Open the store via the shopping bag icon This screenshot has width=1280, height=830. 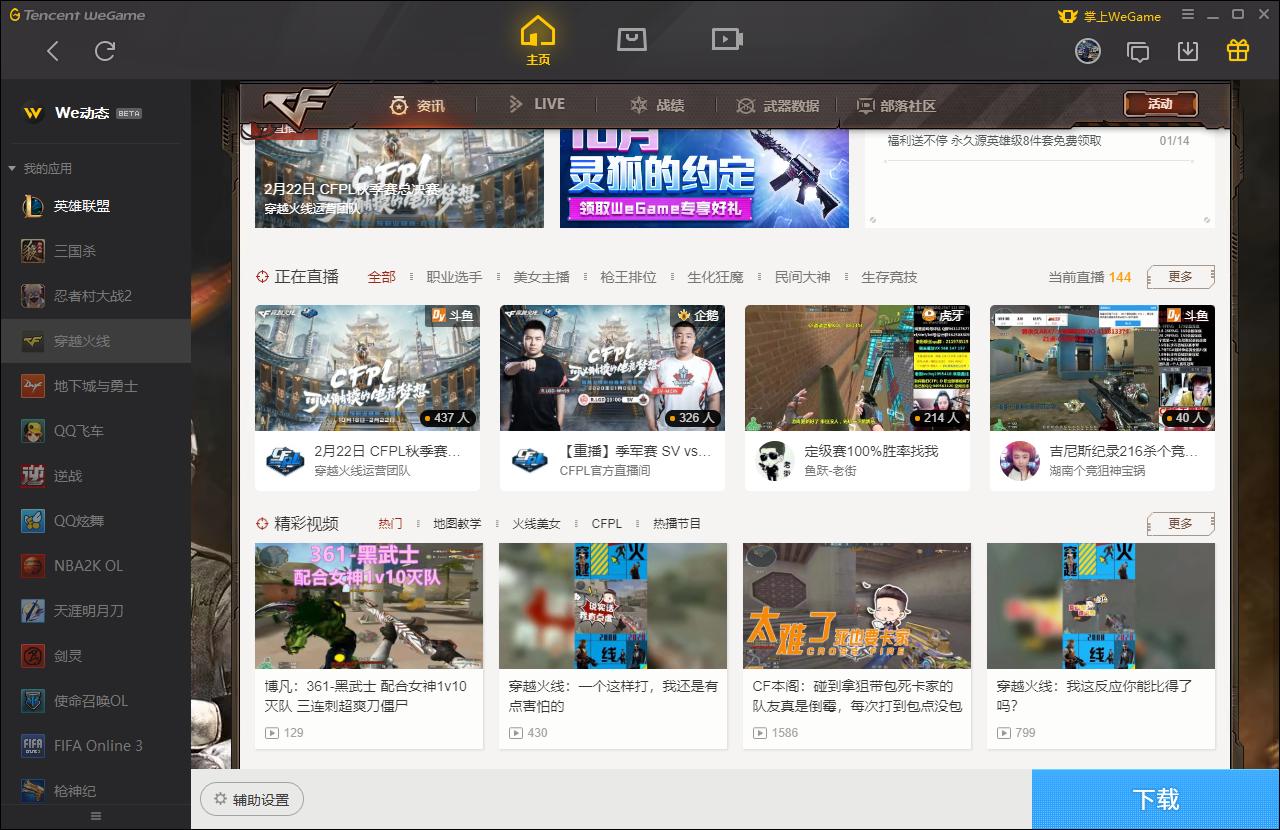coord(630,40)
